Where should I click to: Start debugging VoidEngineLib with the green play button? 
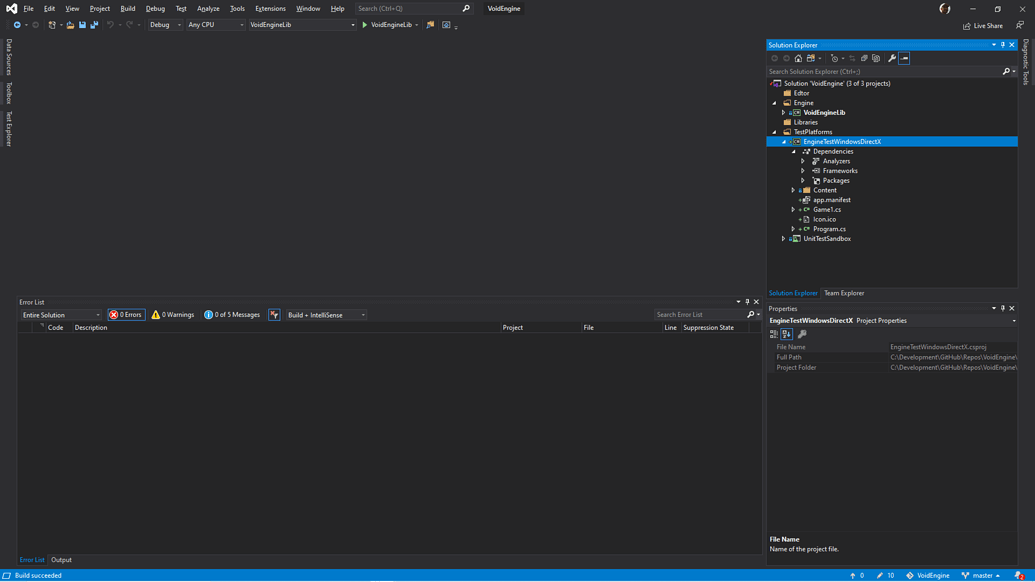(365, 25)
